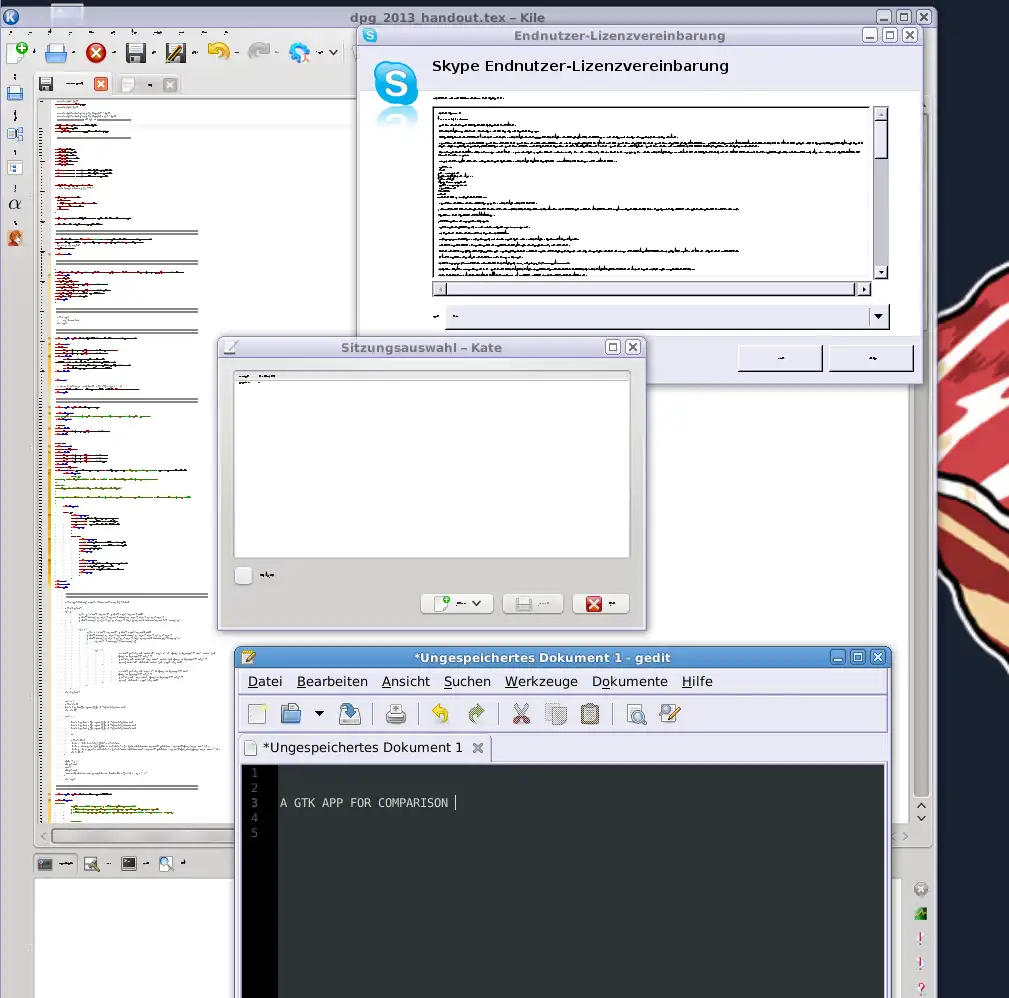Viewport: 1009px width, 998px height.
Task: Open the Preview magnifier tab in Kile bottom bar
Action: [172, 864]
